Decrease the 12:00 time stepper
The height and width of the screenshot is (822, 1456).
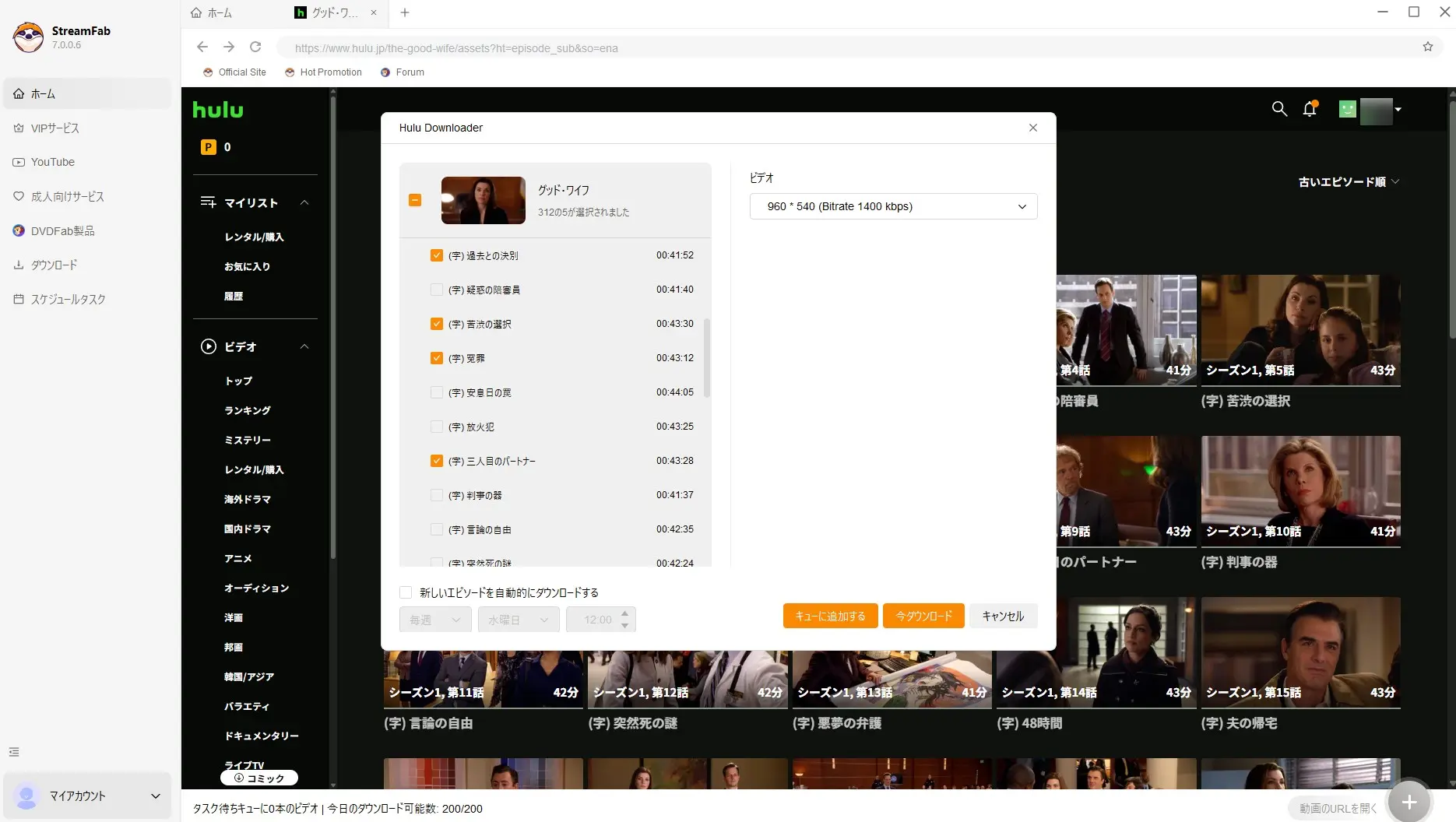coord(624,626)
